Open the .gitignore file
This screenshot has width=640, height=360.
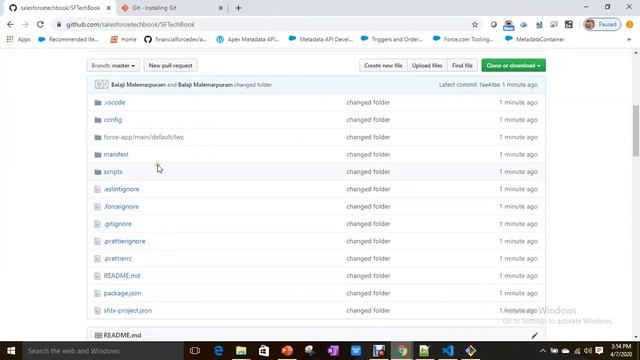(x=118, y=224)
